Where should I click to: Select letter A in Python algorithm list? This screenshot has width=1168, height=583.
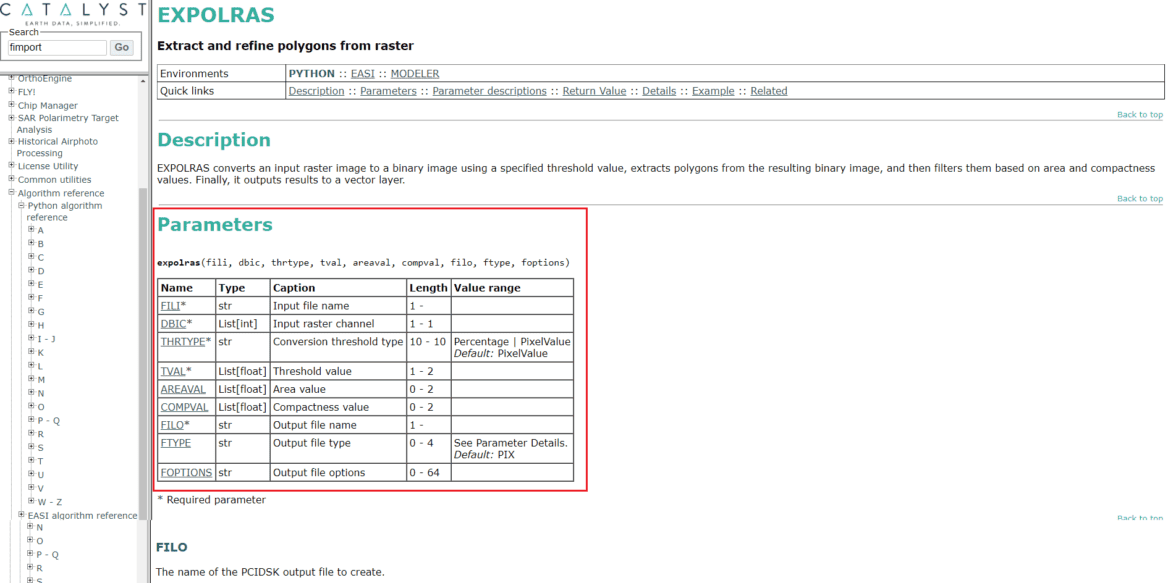pyautogui.click(x=41, y=230)
